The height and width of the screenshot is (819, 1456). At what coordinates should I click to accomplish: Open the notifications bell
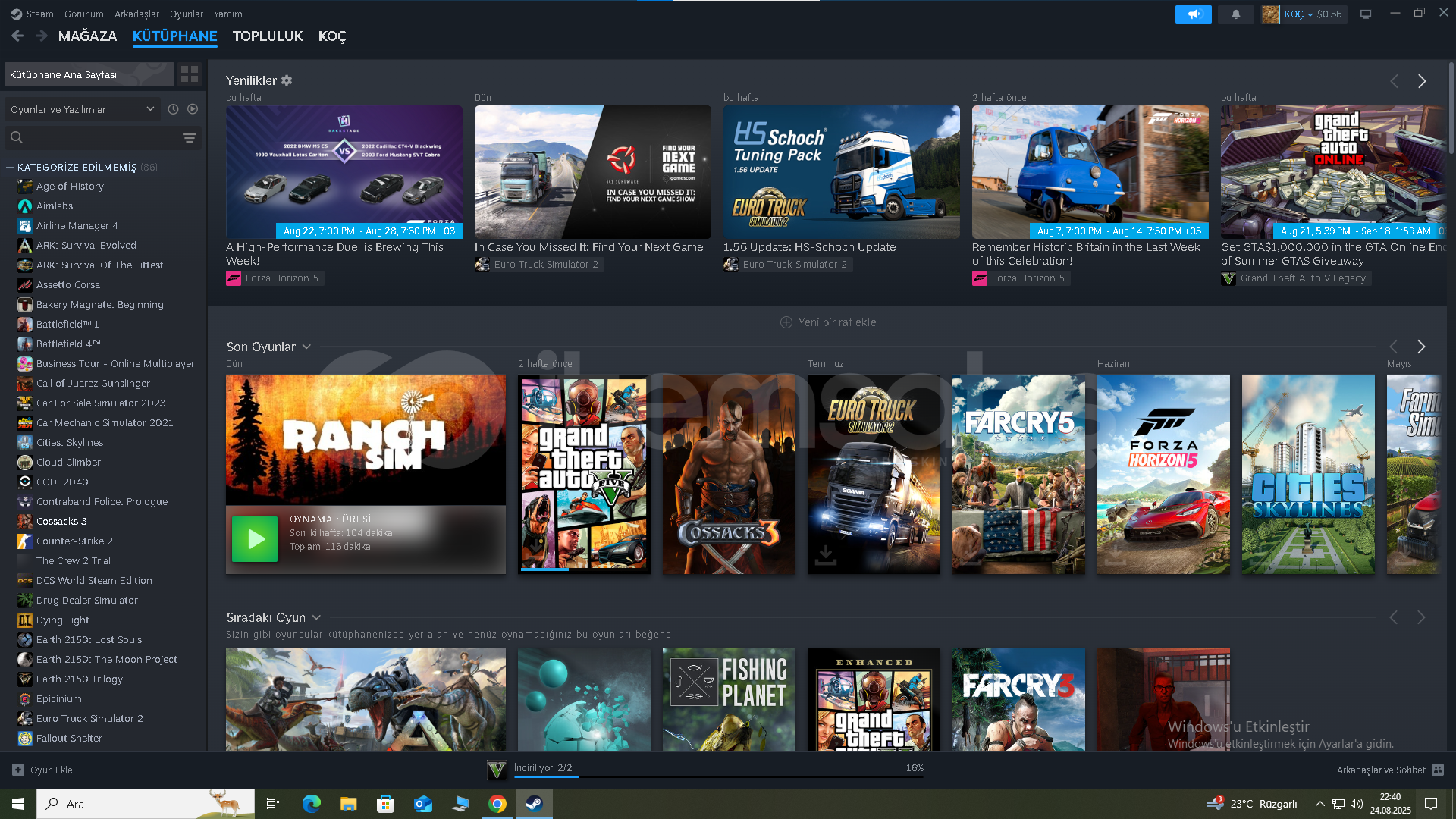tap(1235, 14)
